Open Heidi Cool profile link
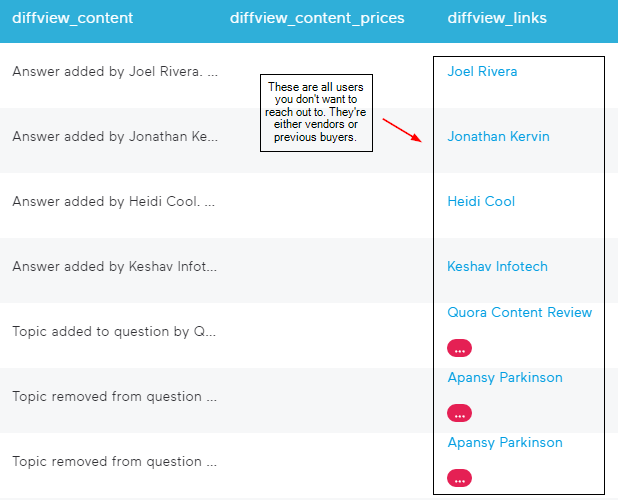This screenshot has height=500, width=618. coord(481,202)
